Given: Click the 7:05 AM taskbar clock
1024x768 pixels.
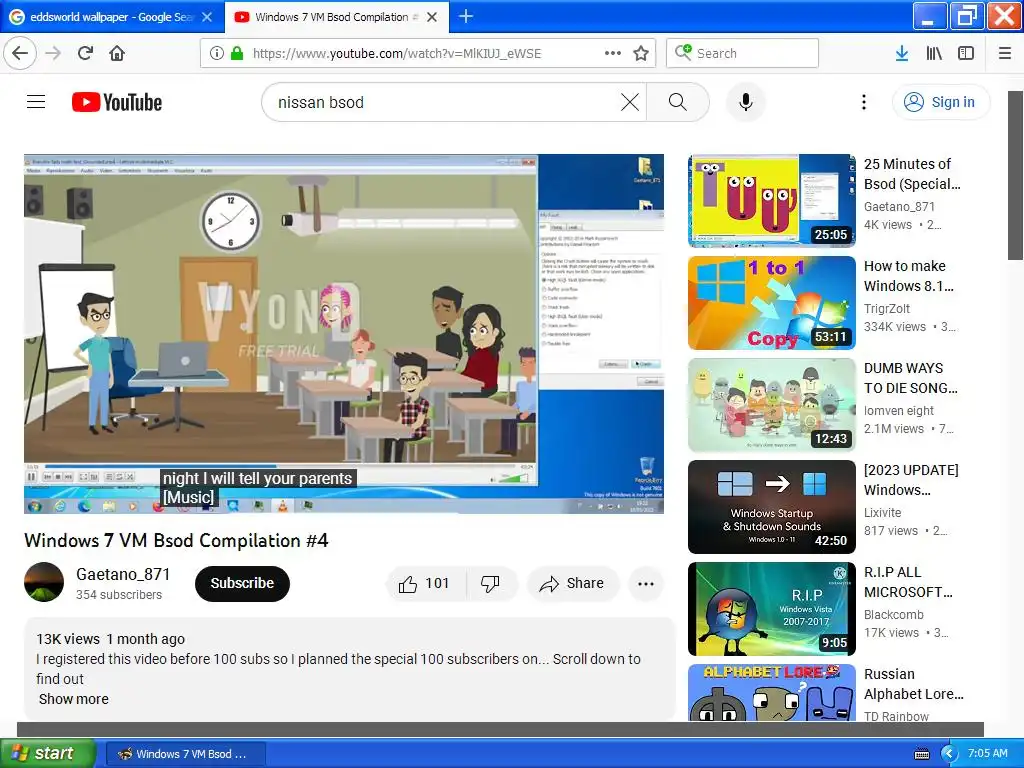Looking at the screenshot, I should coord(987,754).
